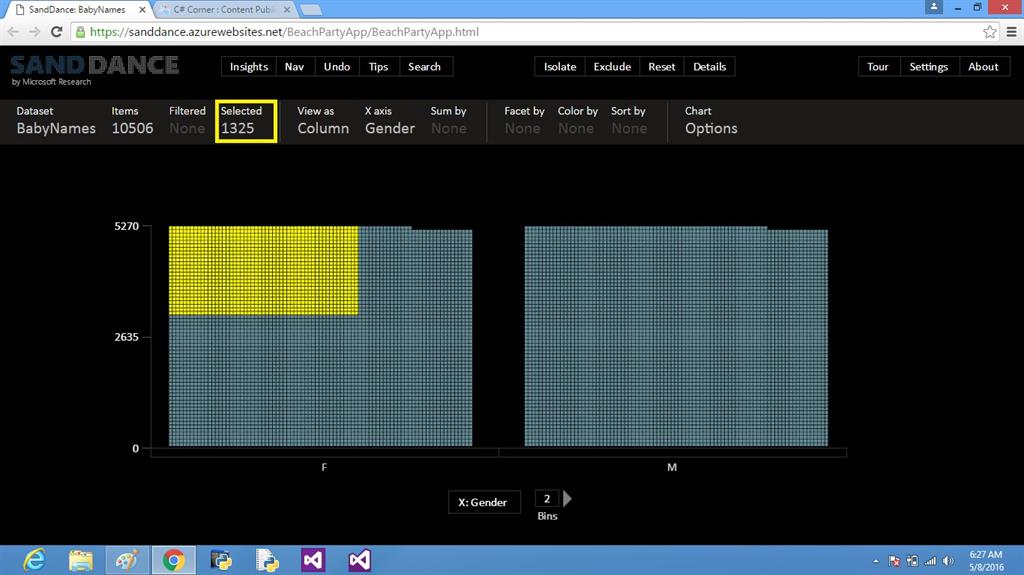Set the Sort by field

[628, 121]
